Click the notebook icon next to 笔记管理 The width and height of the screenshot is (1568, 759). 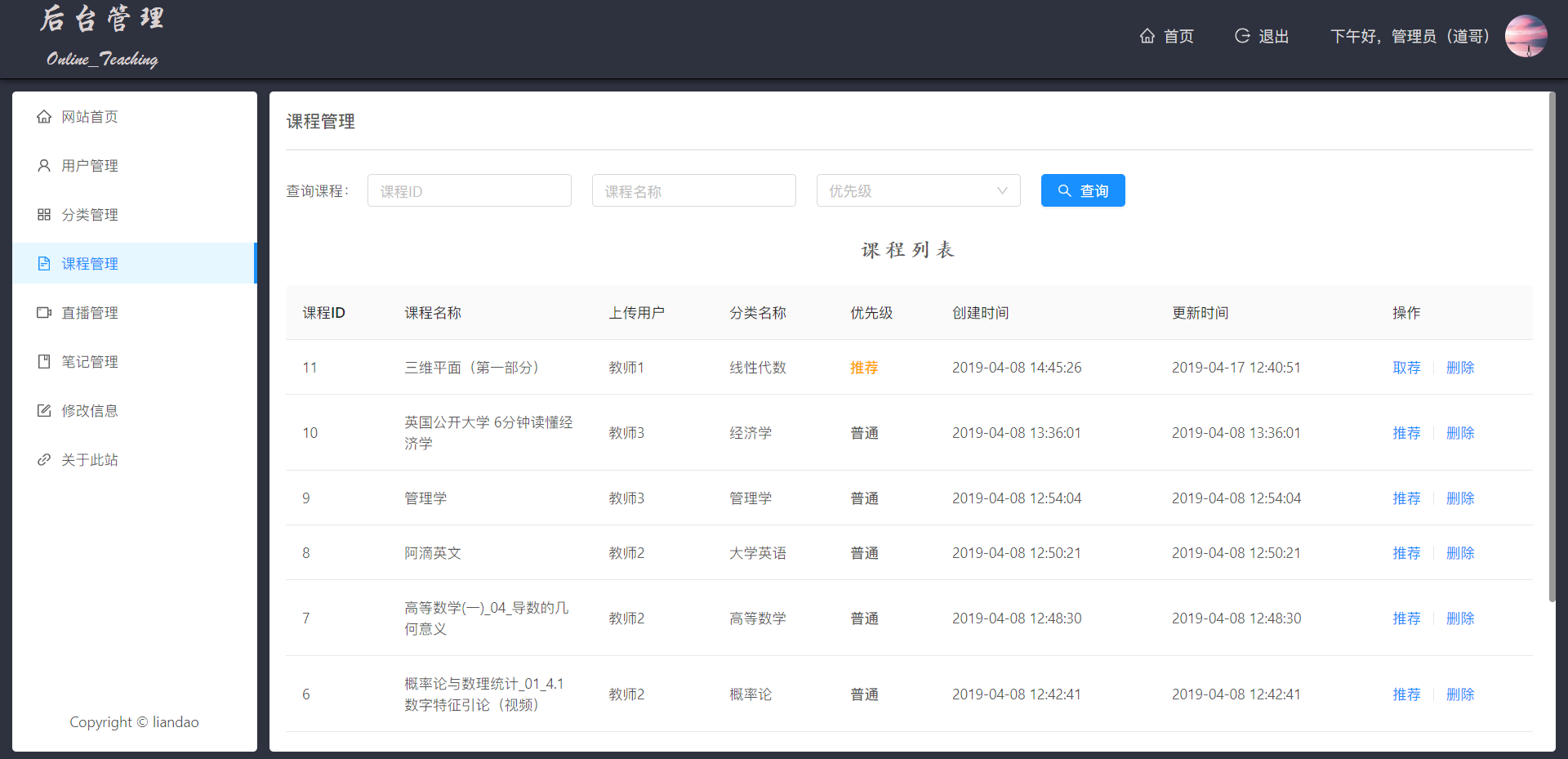44,362
